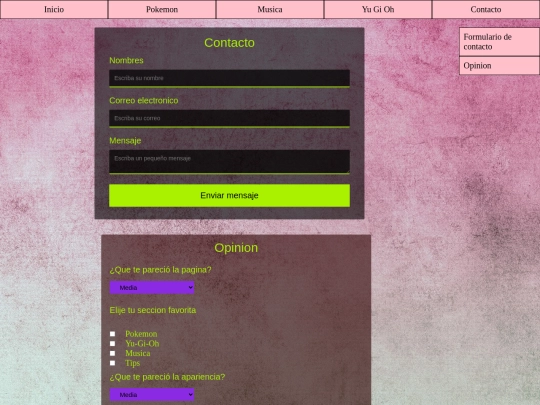
Task: Go to the Pokemon page
Action: pyautogui.click(x=162, y=9)
